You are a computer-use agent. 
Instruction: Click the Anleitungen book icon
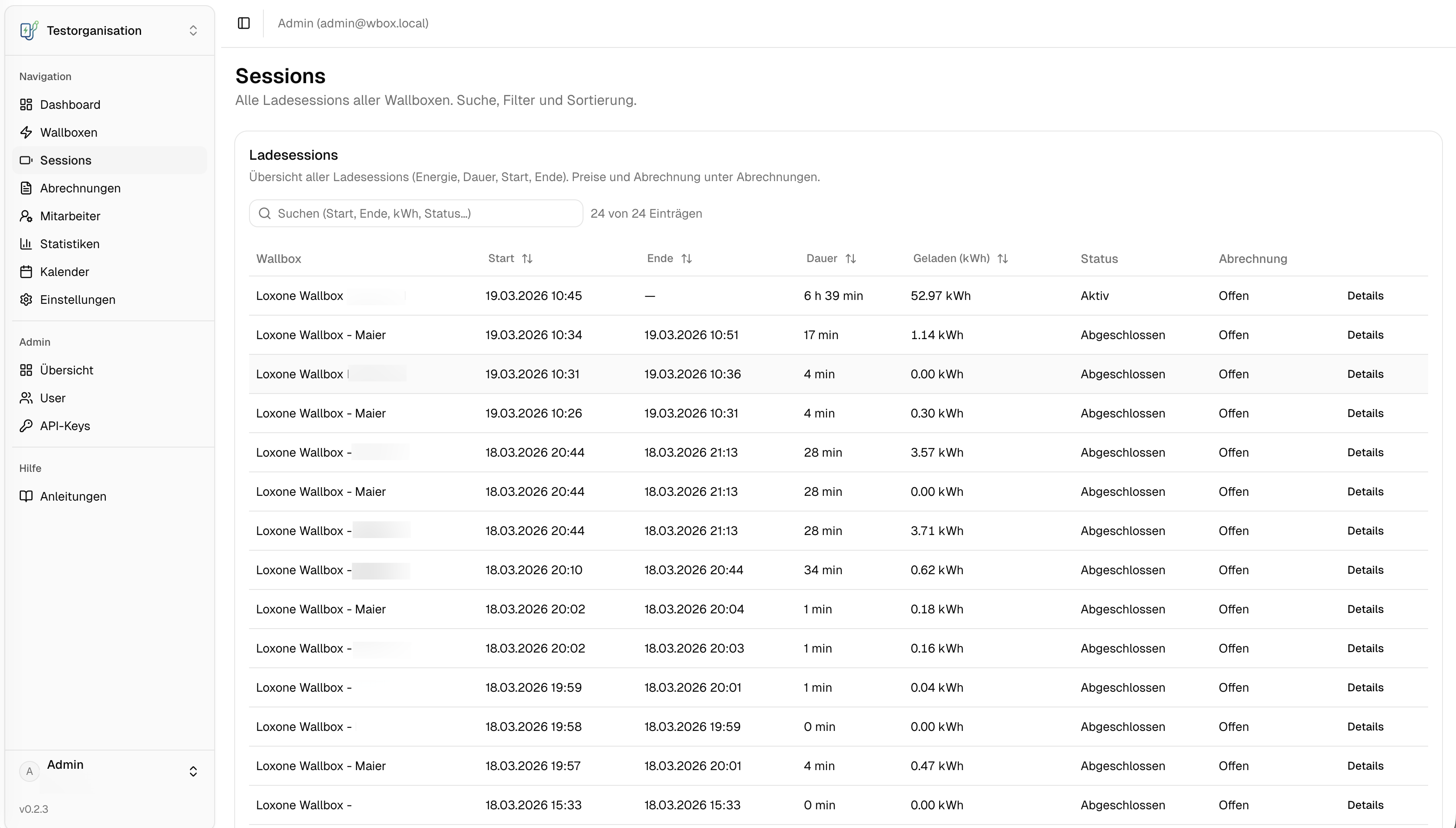pos(26,496)
